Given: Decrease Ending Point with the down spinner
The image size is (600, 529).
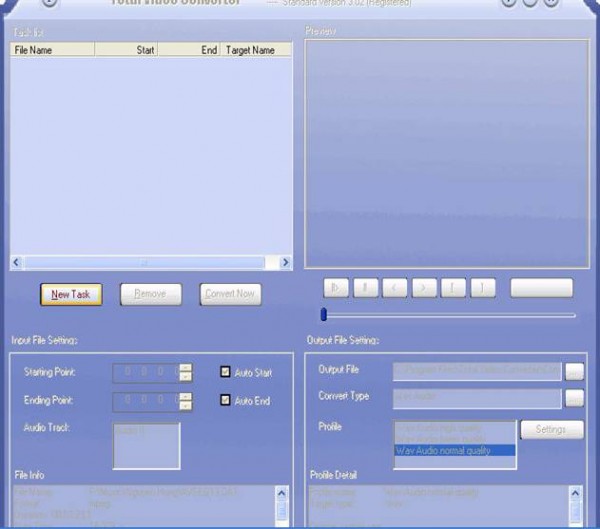Looking at the screenshot, I should 186,406.
